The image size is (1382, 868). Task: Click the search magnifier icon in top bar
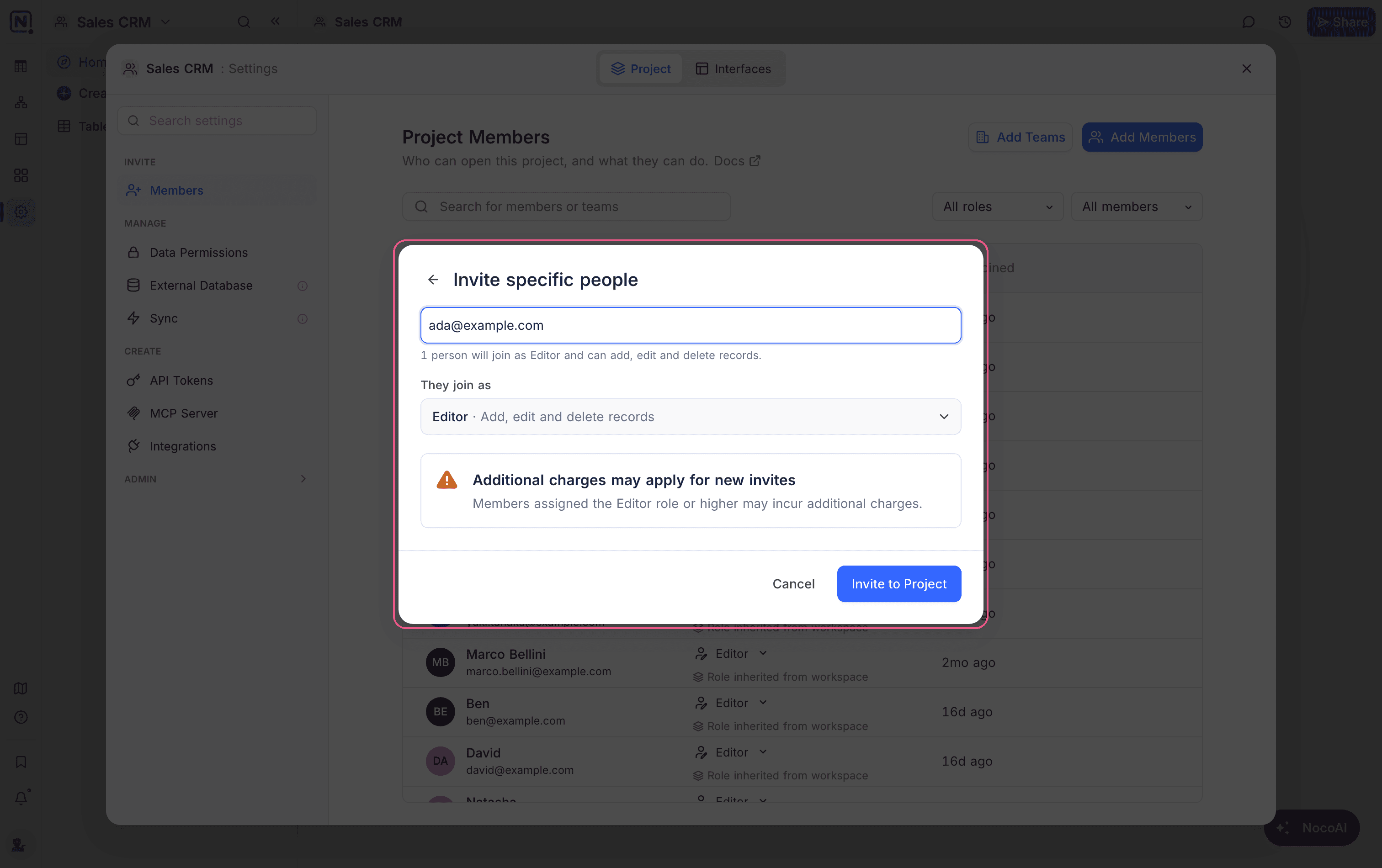[244, 22]
